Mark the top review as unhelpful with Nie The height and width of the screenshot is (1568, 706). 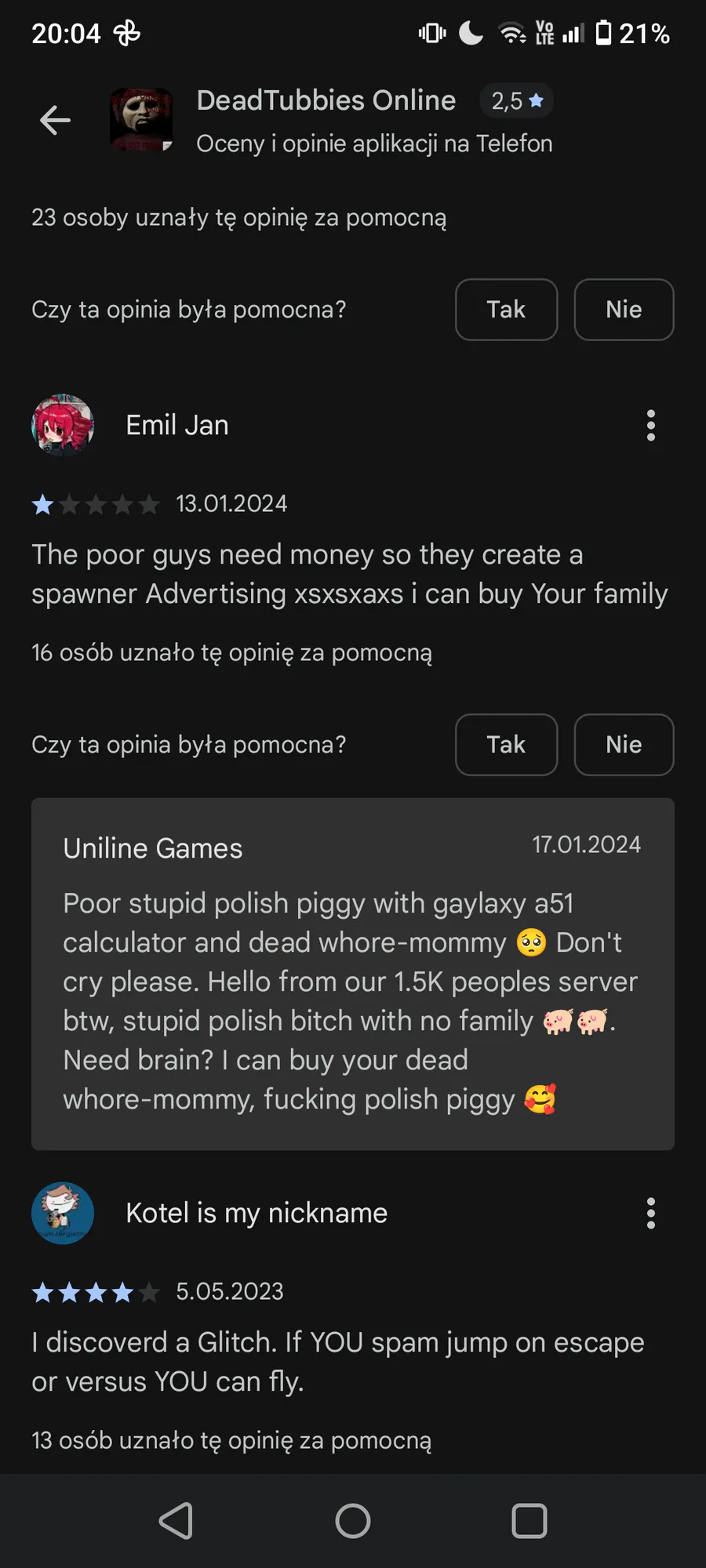coord(624,310)
